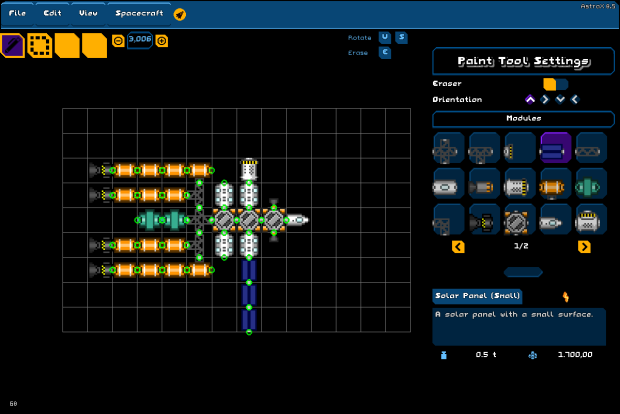
Task: Click the 3,006 zoom value field
Action: tap(140, 40)
